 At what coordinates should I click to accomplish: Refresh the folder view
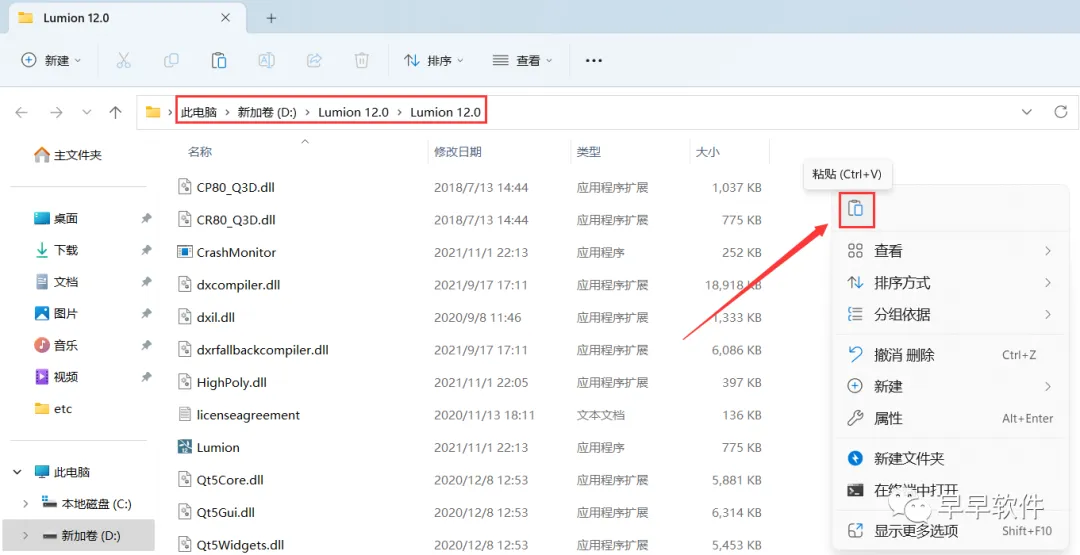pyautogui.click(x=1061, y=112)
